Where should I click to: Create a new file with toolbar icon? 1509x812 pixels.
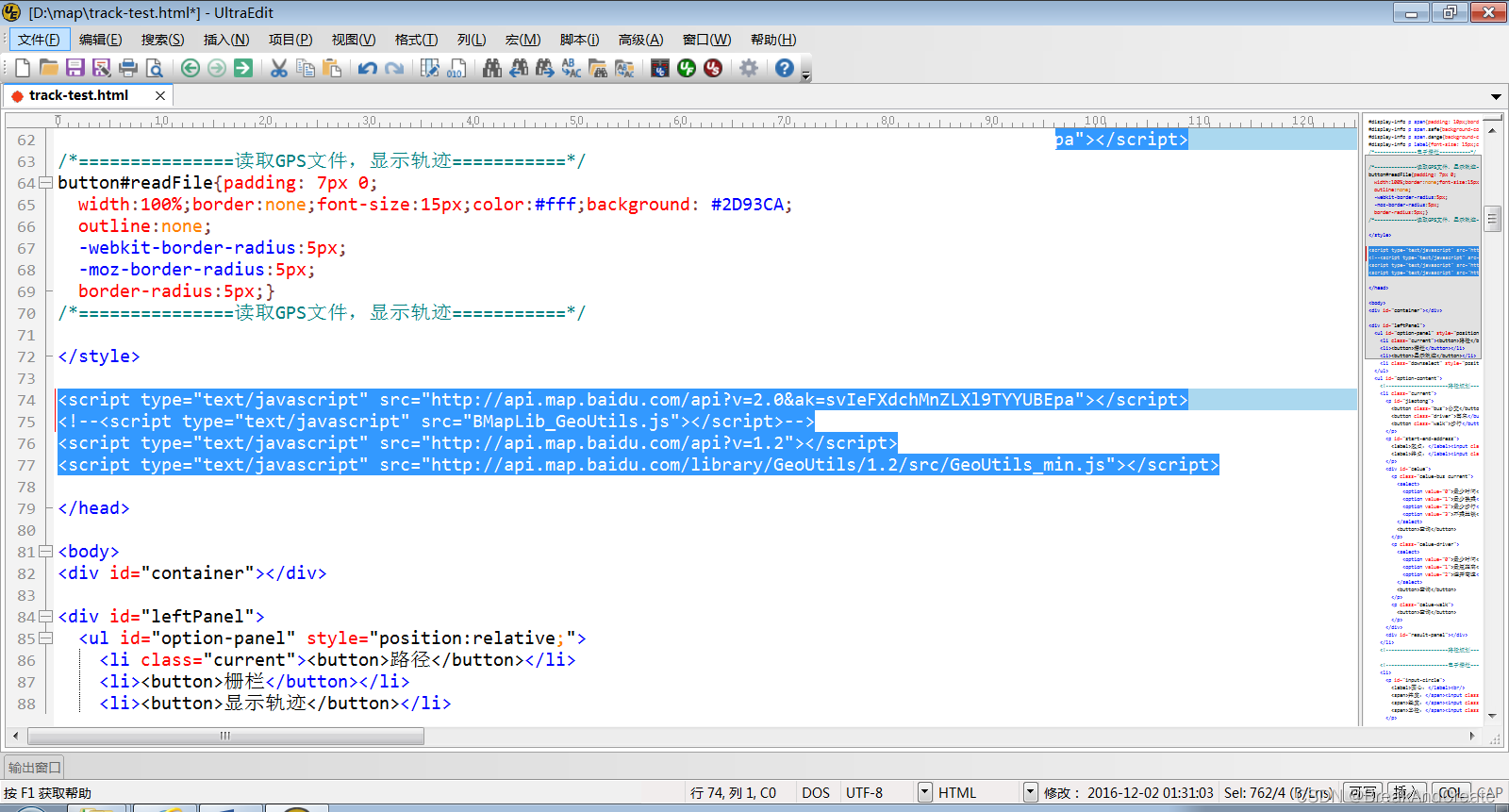[23, 68]
